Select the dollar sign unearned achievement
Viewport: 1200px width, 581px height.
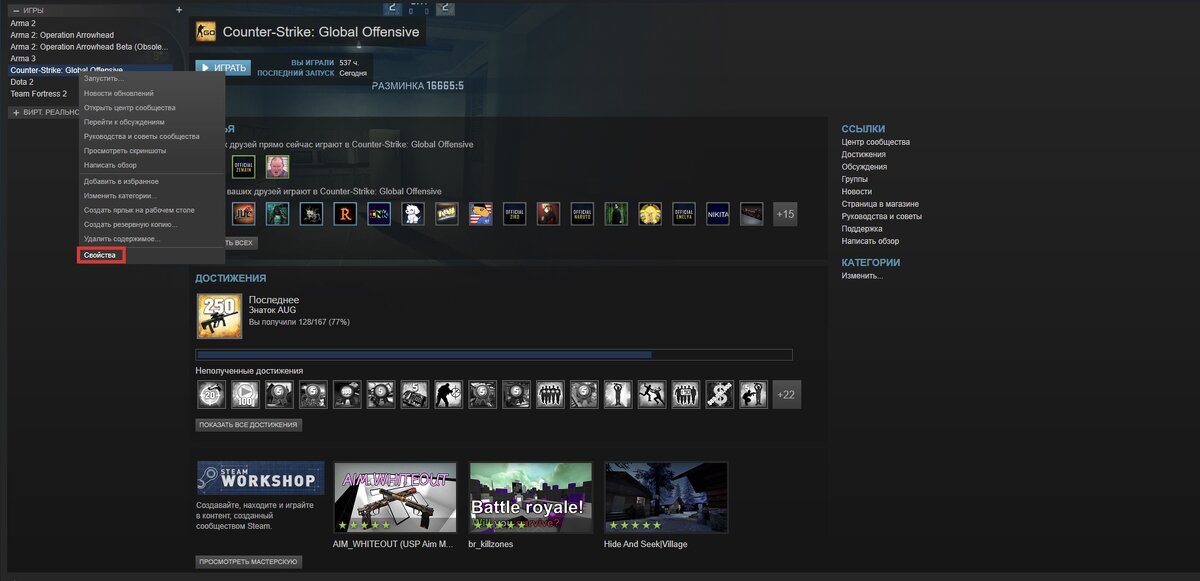click(719, 395)
